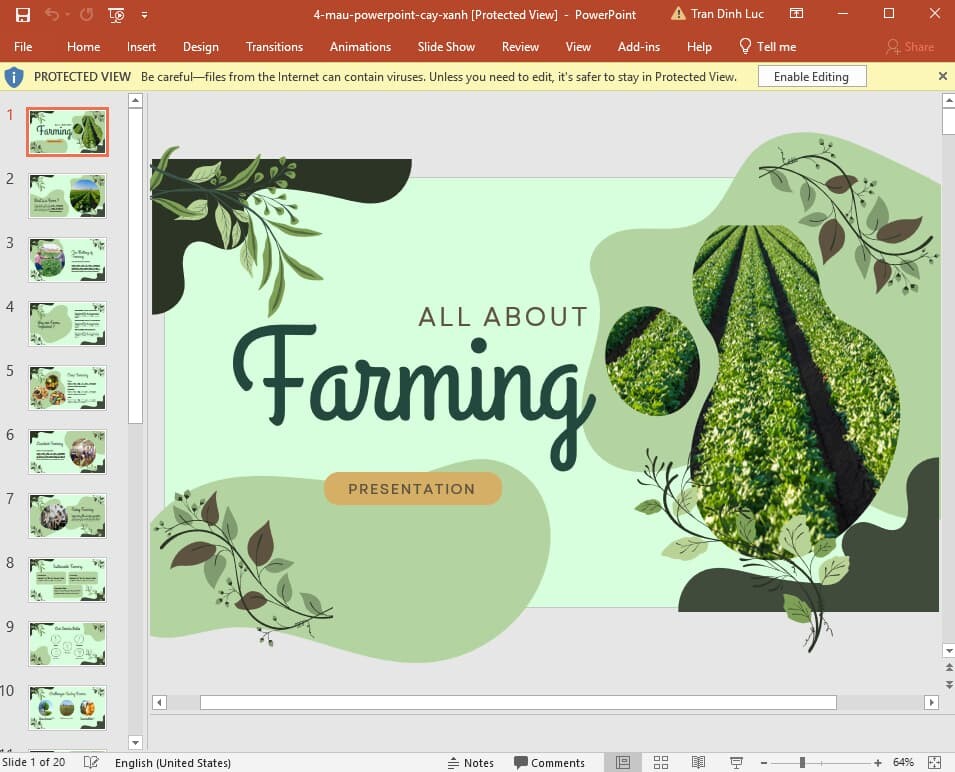The height and width of the screenshot is (772, 955).
Task: Click the Tell me lightbulb icon
Action: pyautogui.click(x=744, y=46)
